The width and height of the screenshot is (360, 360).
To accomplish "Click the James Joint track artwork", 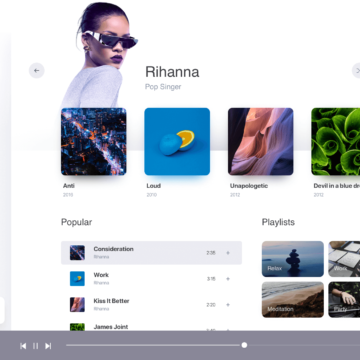I will coord(77,327).
